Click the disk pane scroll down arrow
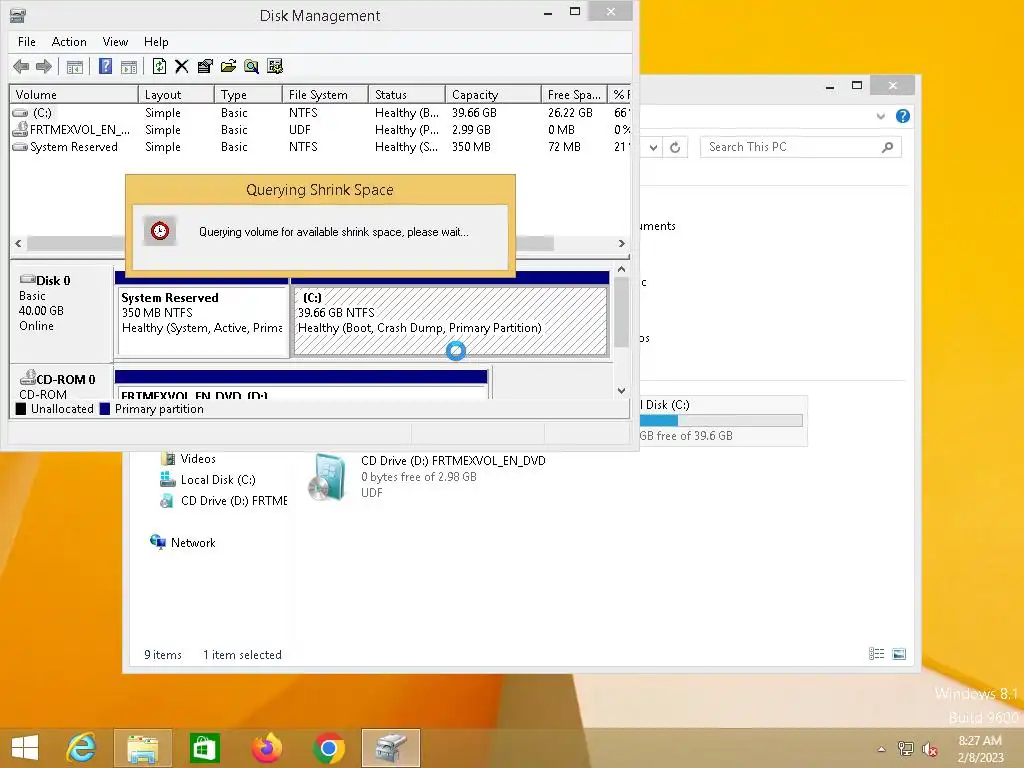The height and width of the screenshot is (768, 1024). click(x=622, y=391)
